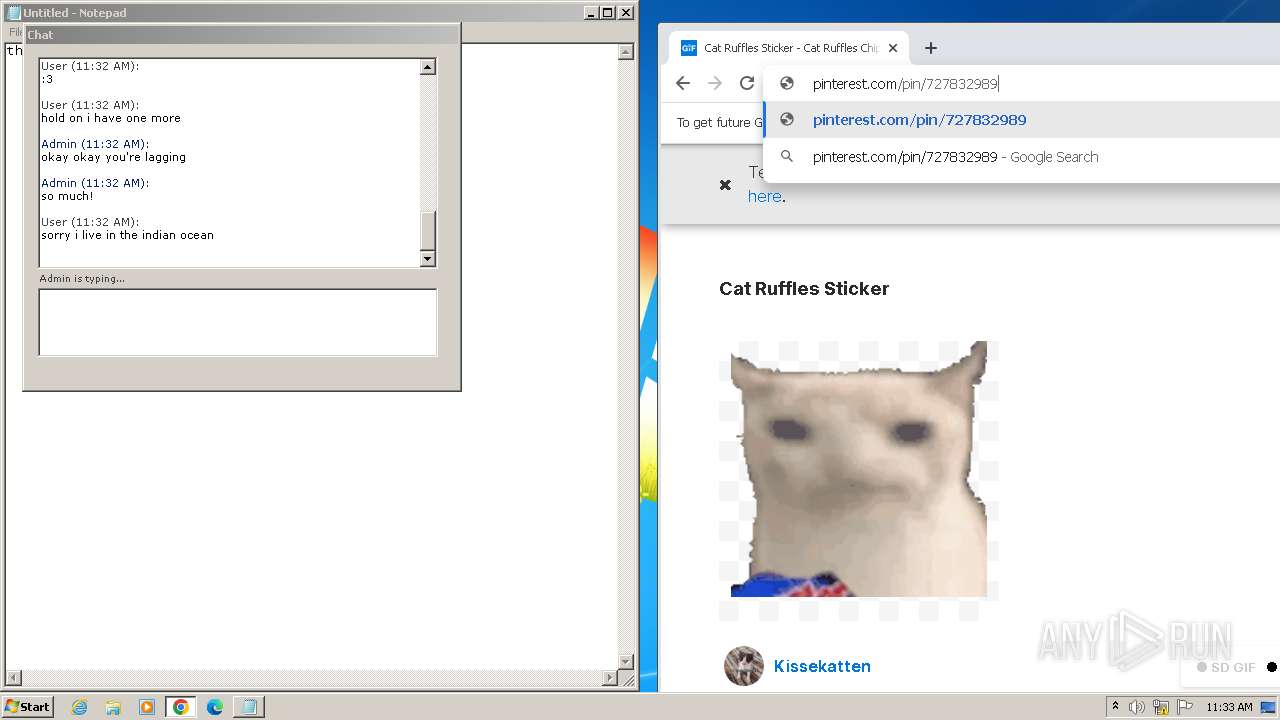The height and width of the screenshot is (720, 1280).
Task: Click Chrome's forward arrow button
Action: [x=715, y=84]
